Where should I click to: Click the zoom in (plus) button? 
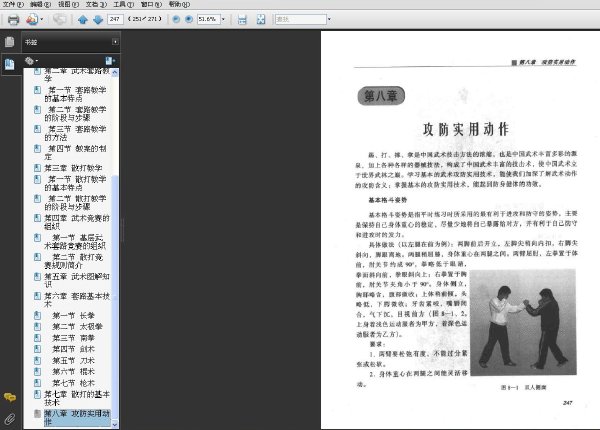point(189,19)
